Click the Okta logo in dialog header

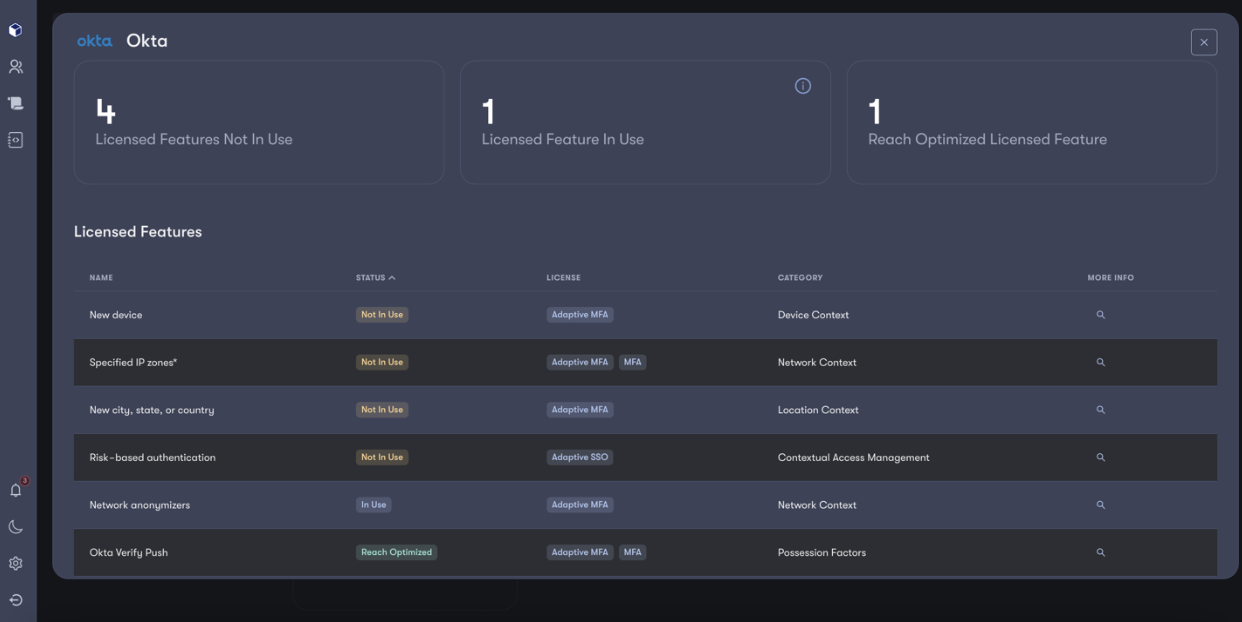[95, 41]
